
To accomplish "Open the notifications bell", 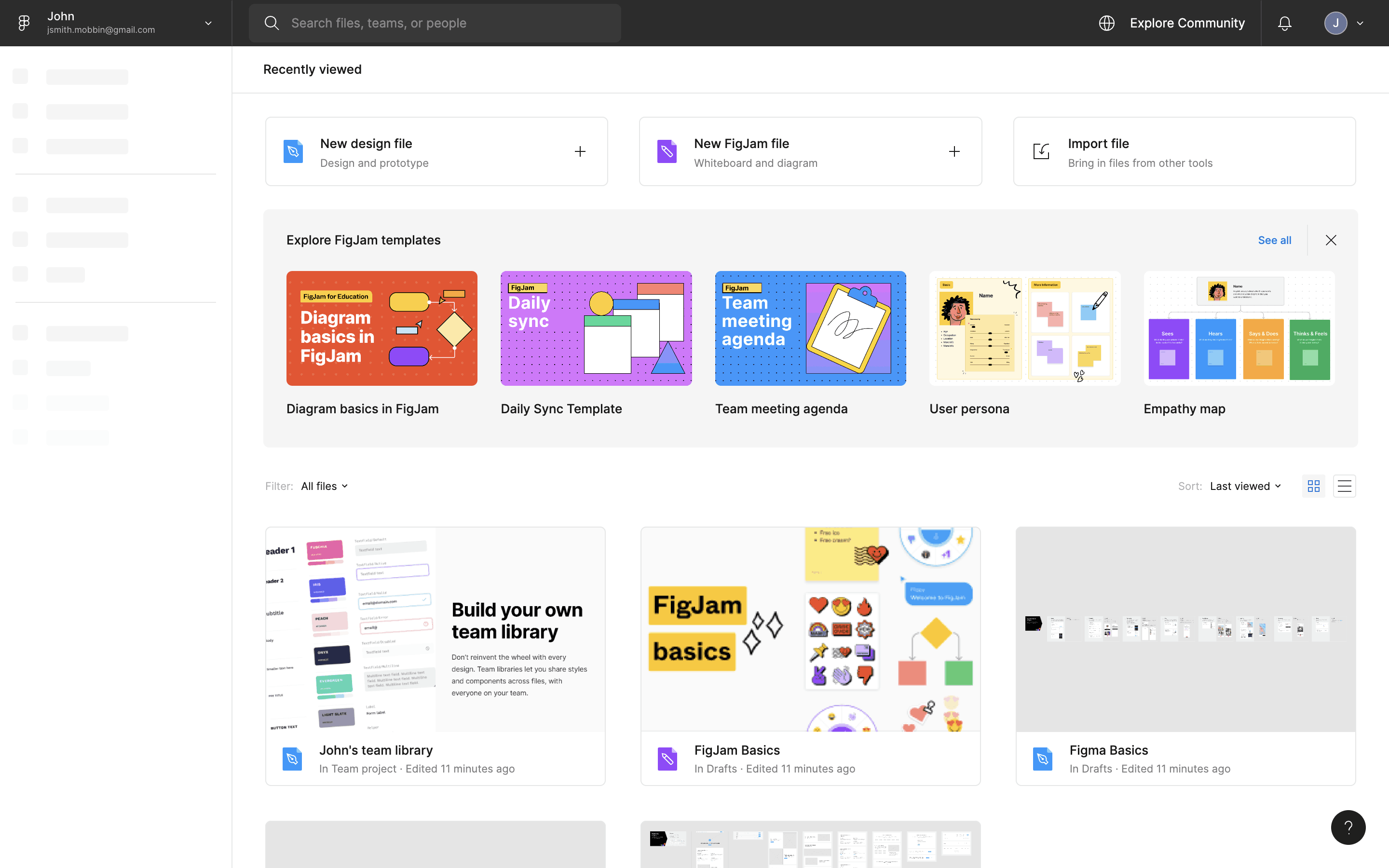I will (x=1284, y=23).
